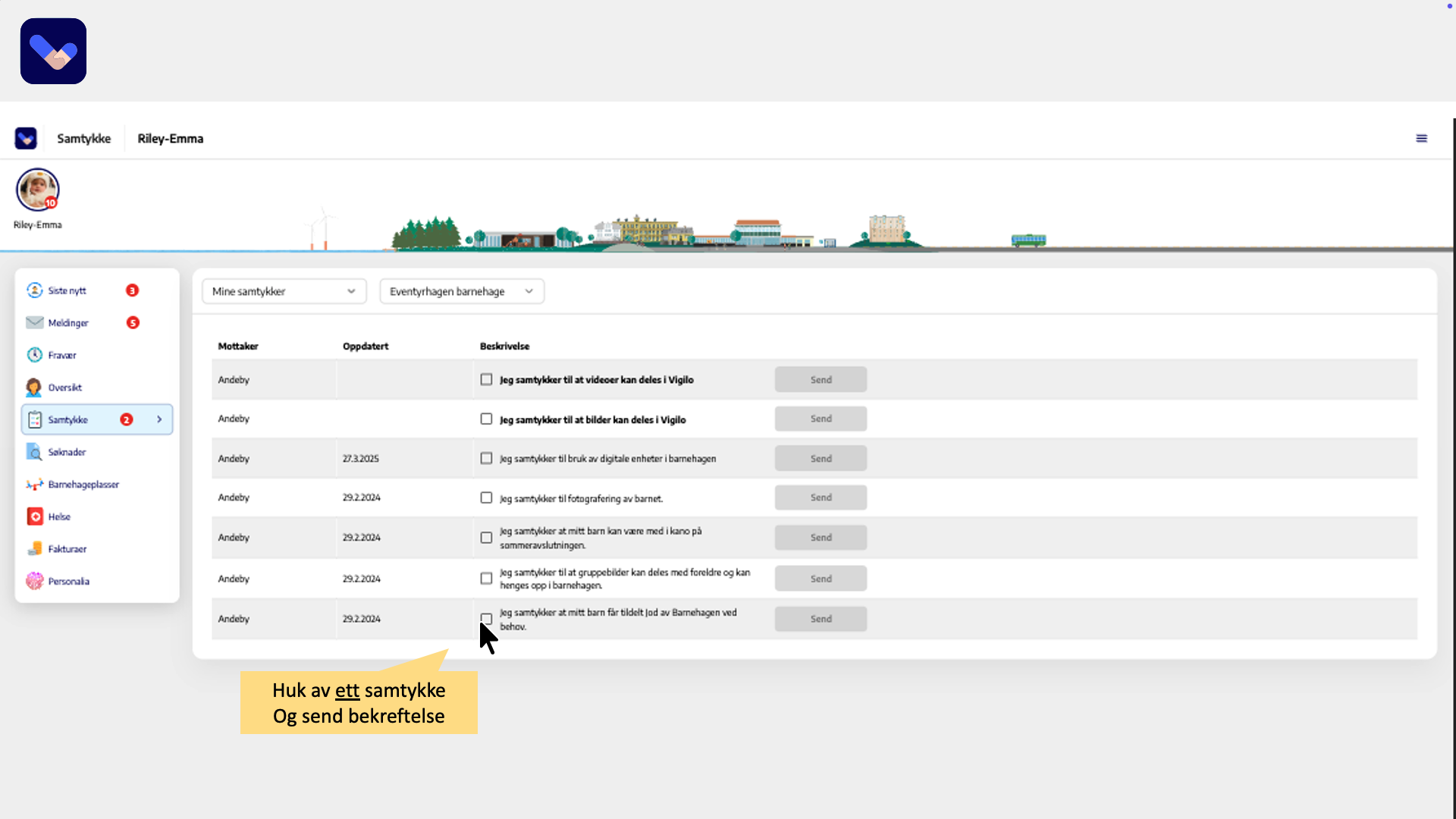Viewport: 1456px width, 819px height.
Task: Enable consent for fotografering av barnet
Action: [486, 497]
